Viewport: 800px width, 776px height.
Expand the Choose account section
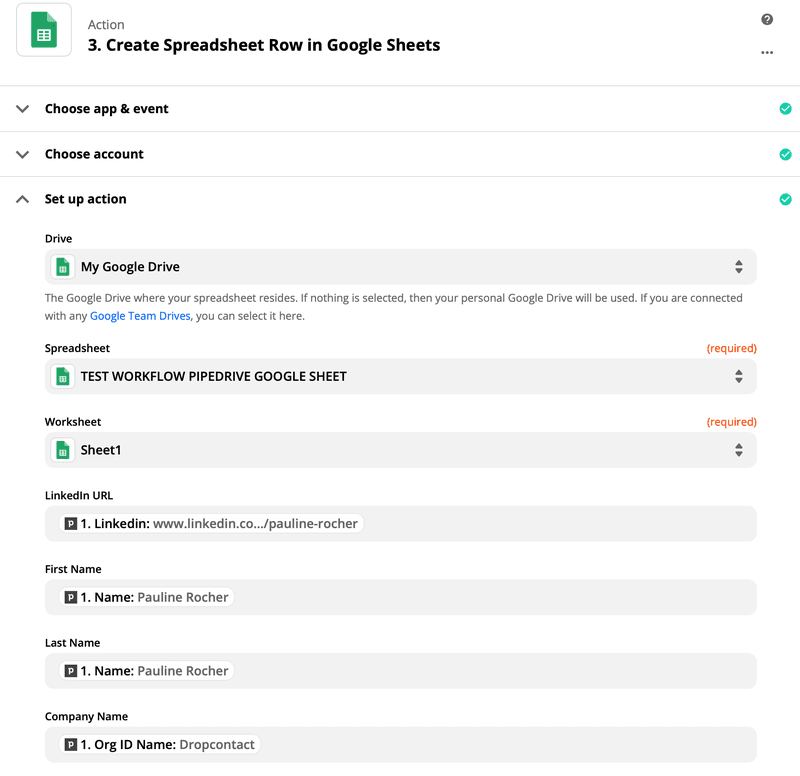22,154
